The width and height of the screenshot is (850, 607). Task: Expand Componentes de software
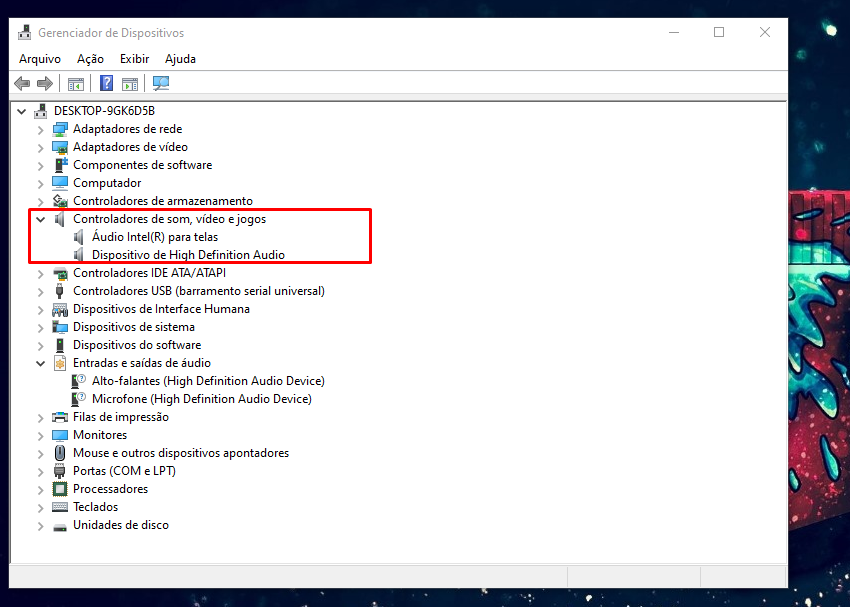[41, 166]
